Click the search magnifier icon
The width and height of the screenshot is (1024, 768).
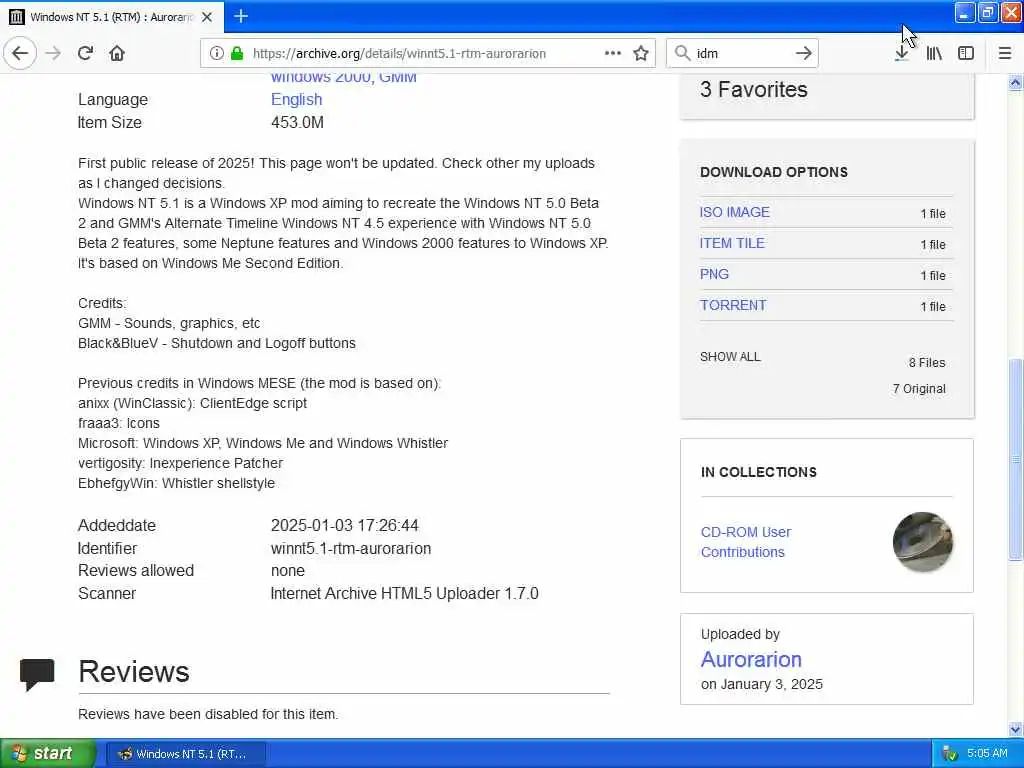click(682, 53)
